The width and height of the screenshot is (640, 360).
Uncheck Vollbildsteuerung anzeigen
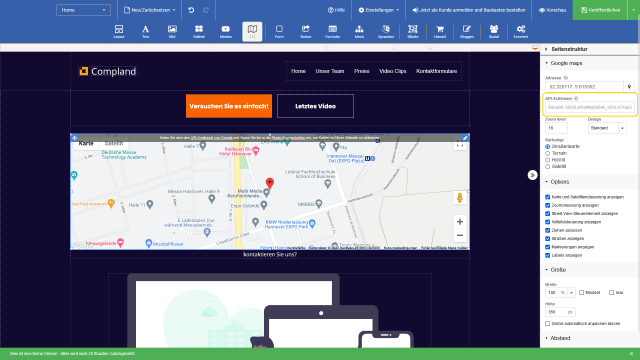pyautogui.click(x=548, y=222)
